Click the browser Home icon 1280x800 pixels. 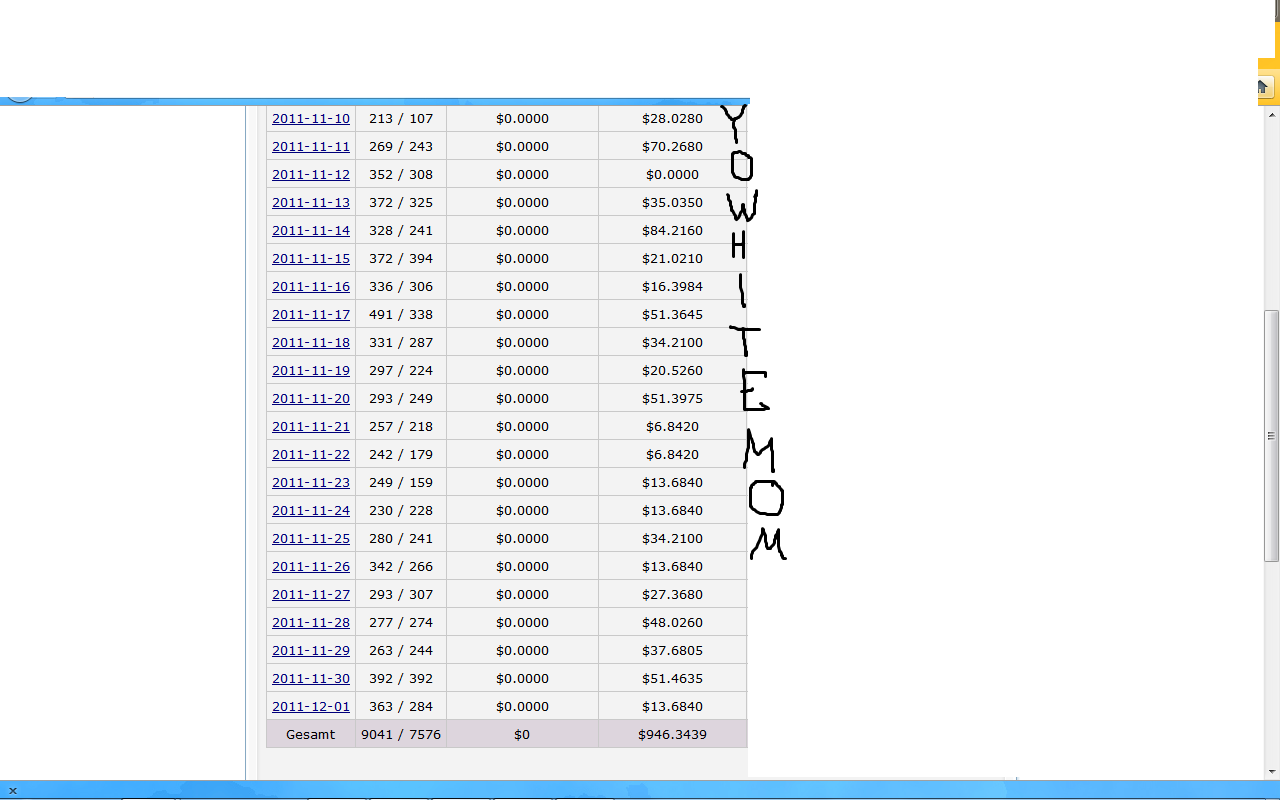[x=1262, y=87]
